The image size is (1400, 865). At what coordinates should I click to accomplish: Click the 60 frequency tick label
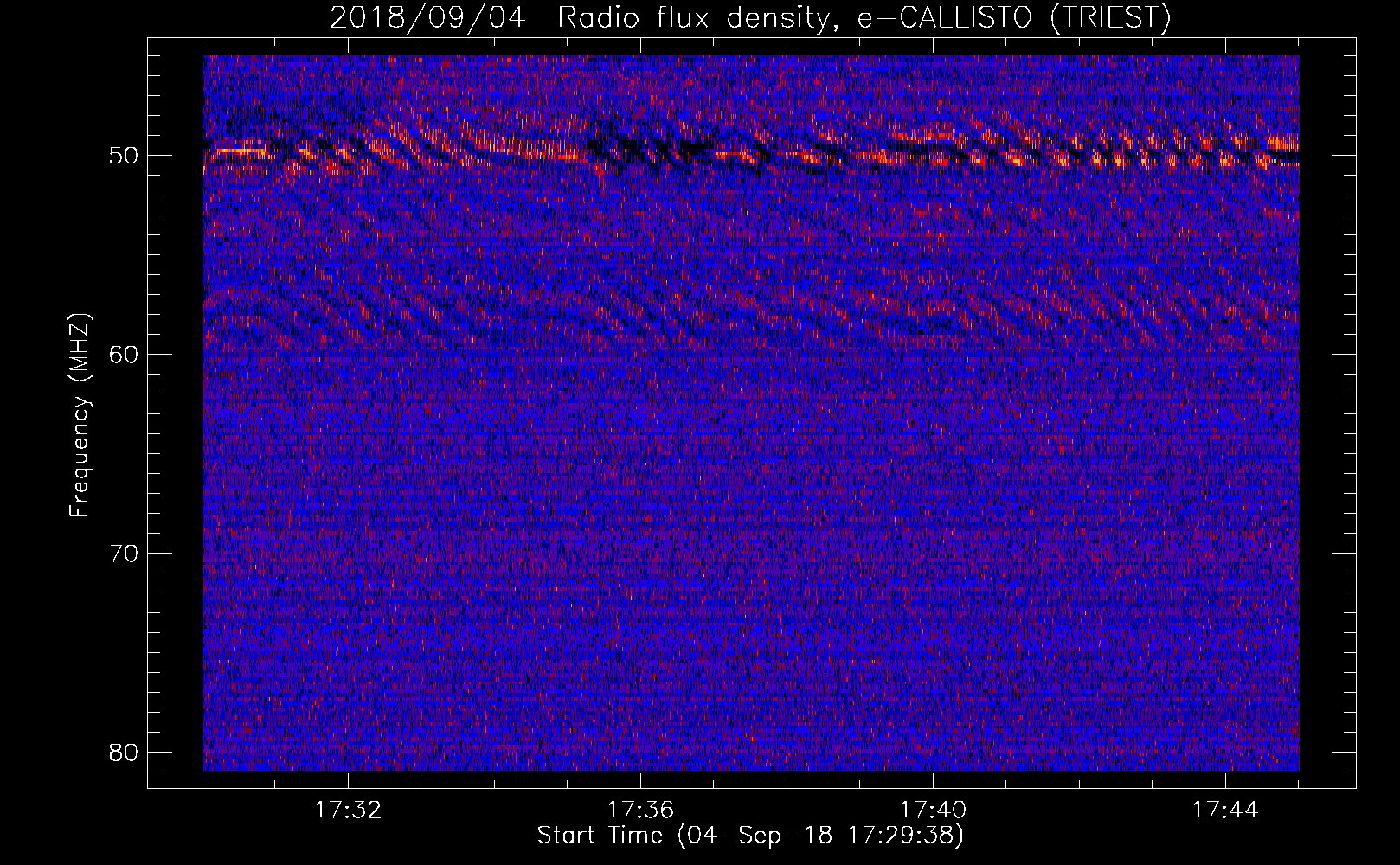[x=124, y=355]
